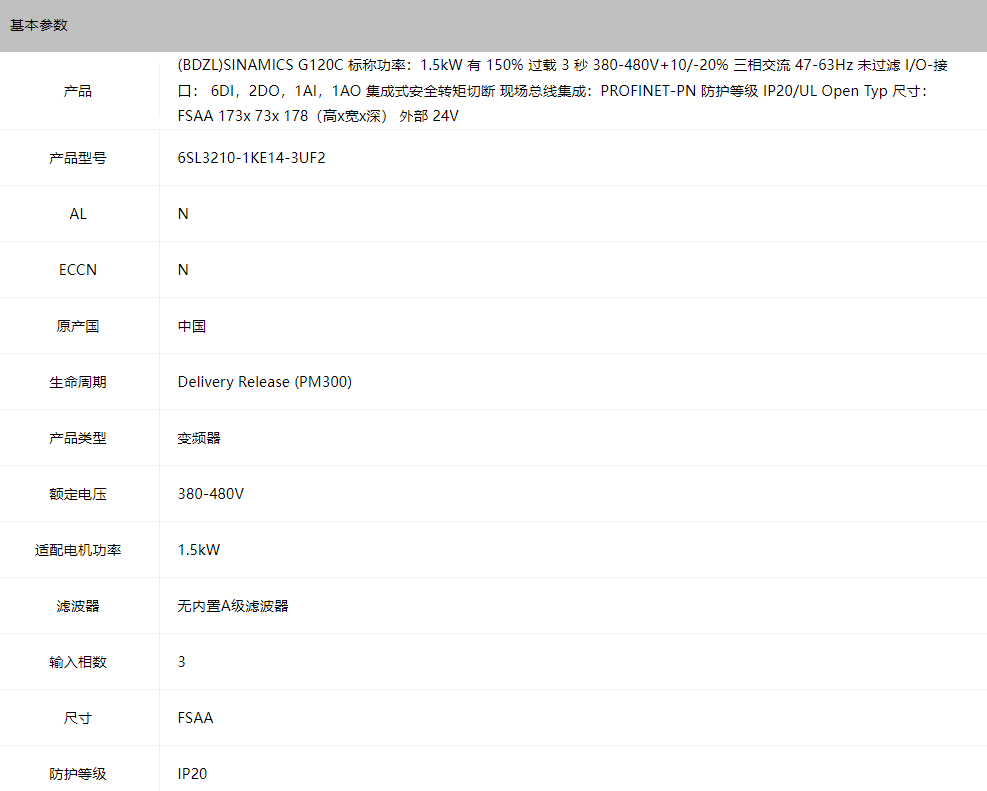The width and height of the screenshot is (987, 791).
Task: Click the 1.5kW motor power value
Action: pyautogui.click(x=199, y=550)
